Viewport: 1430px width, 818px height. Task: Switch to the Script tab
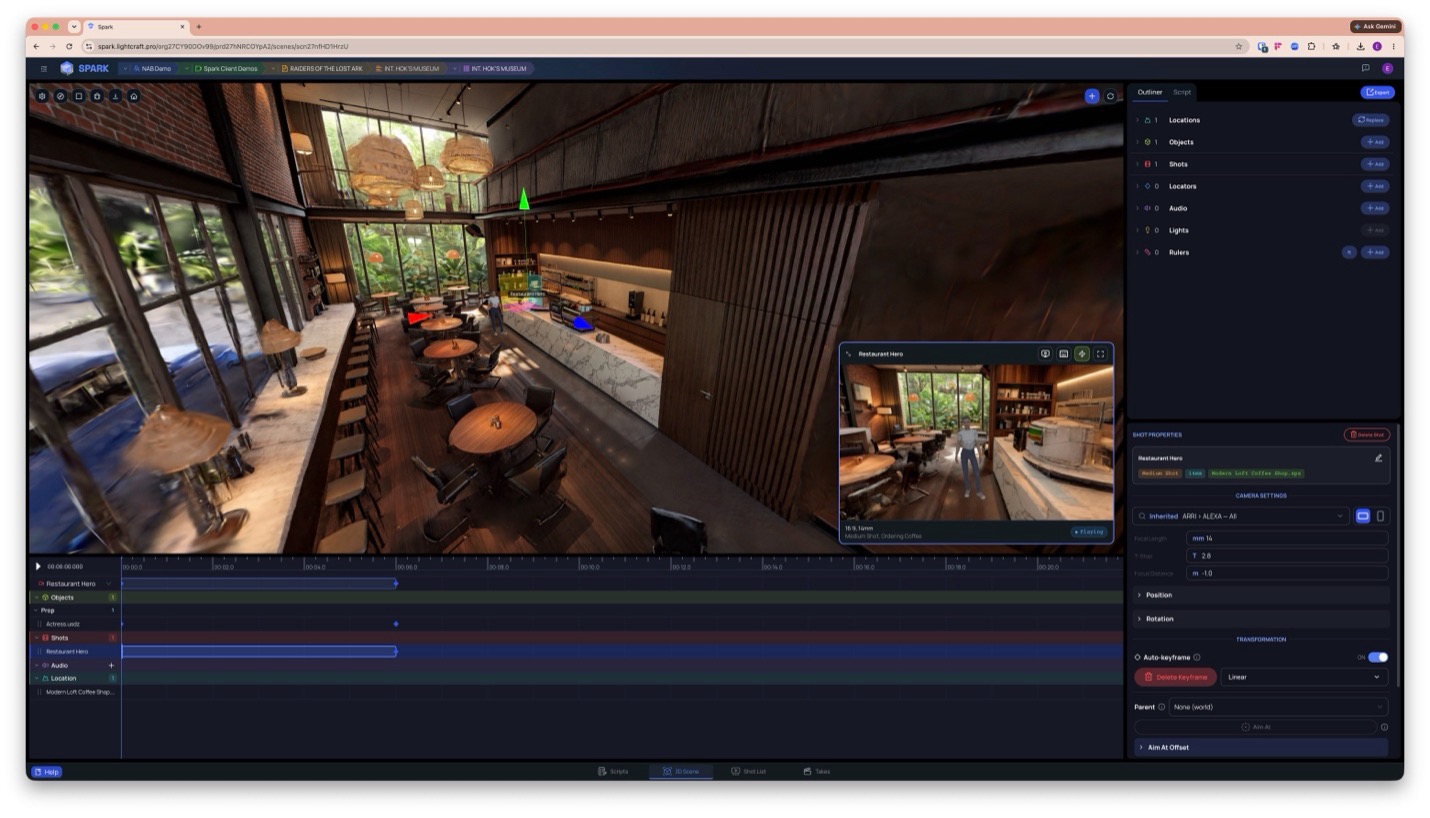click(1182, 92)
